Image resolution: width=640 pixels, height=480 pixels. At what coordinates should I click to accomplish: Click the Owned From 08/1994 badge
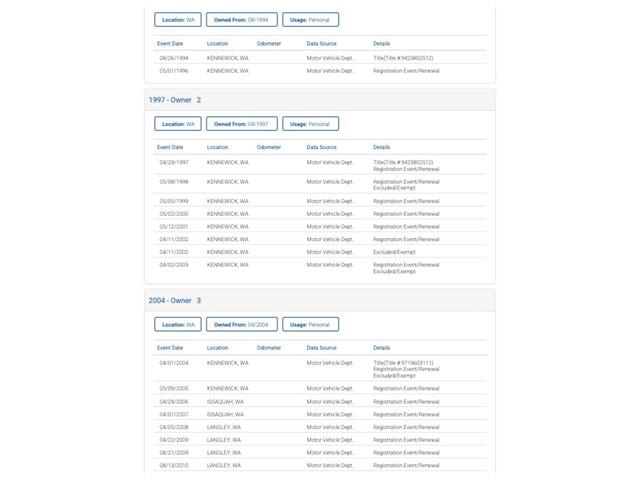coord(242,20)
